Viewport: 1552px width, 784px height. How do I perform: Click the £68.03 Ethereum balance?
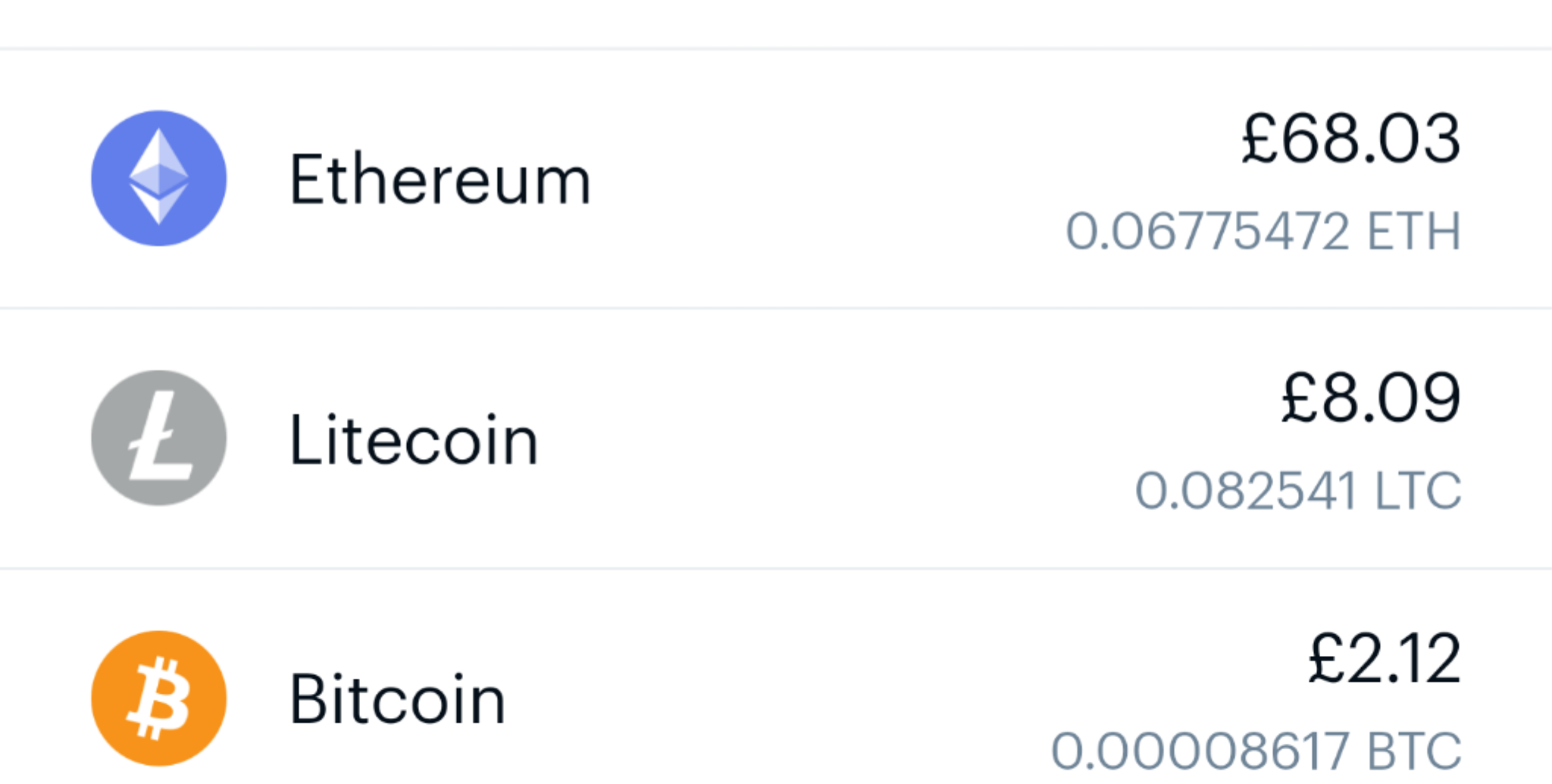click(x=1350, y=139)
